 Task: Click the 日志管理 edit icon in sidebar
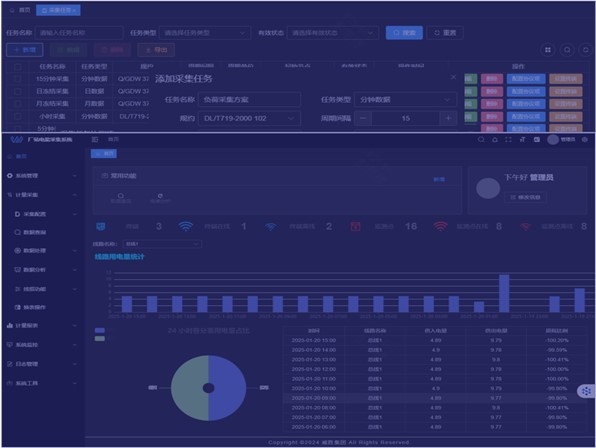10,364
